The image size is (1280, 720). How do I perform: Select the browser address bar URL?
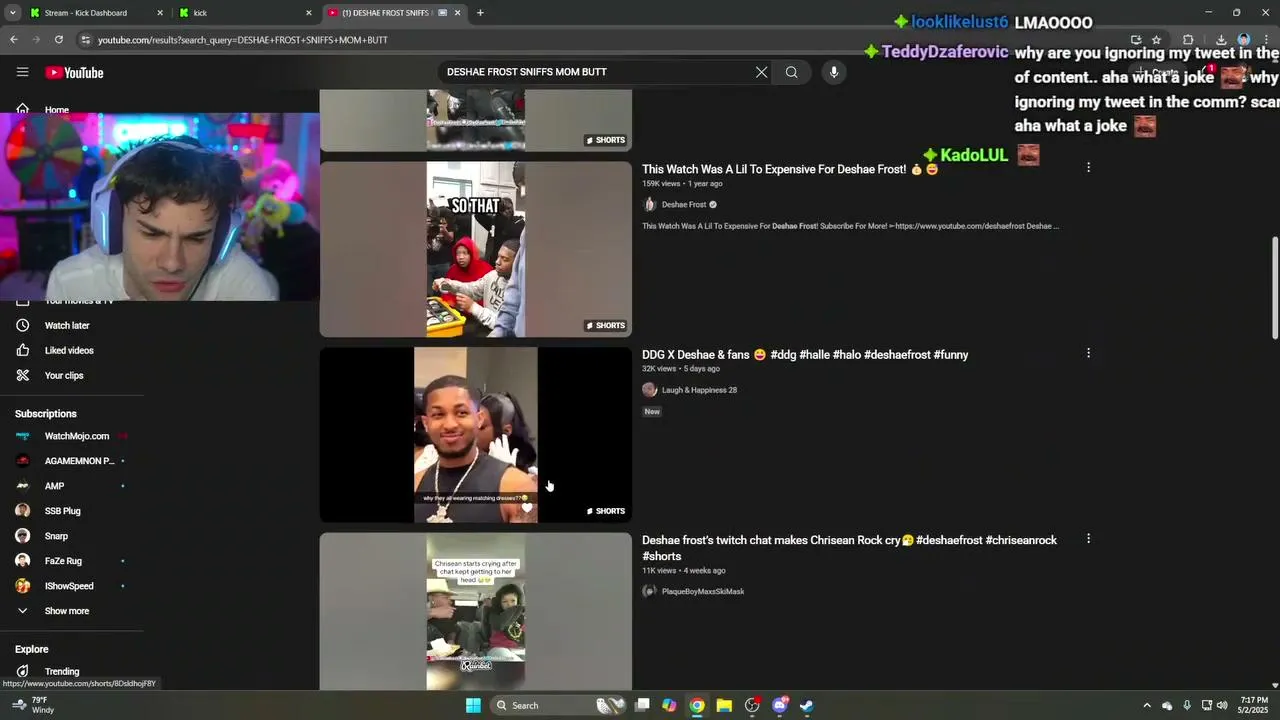(x=243, y=40)
